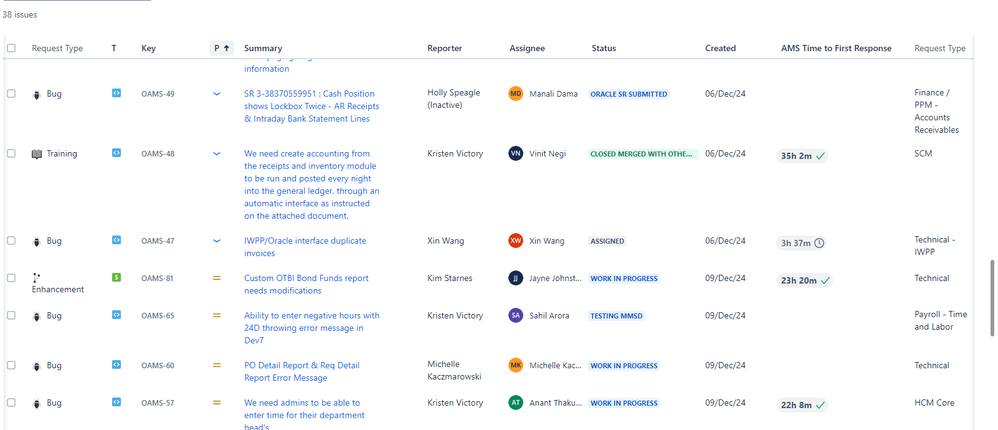Click the low priority chevron icon on OAMS-47
Viewport: 998px width, 430px height.
(x=216, y=240)
